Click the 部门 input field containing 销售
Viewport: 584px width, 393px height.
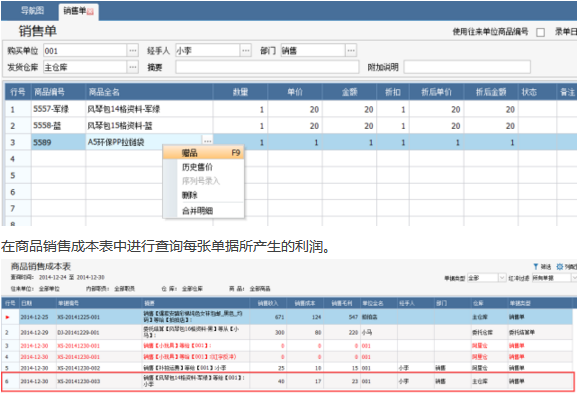tap(313, 50)
